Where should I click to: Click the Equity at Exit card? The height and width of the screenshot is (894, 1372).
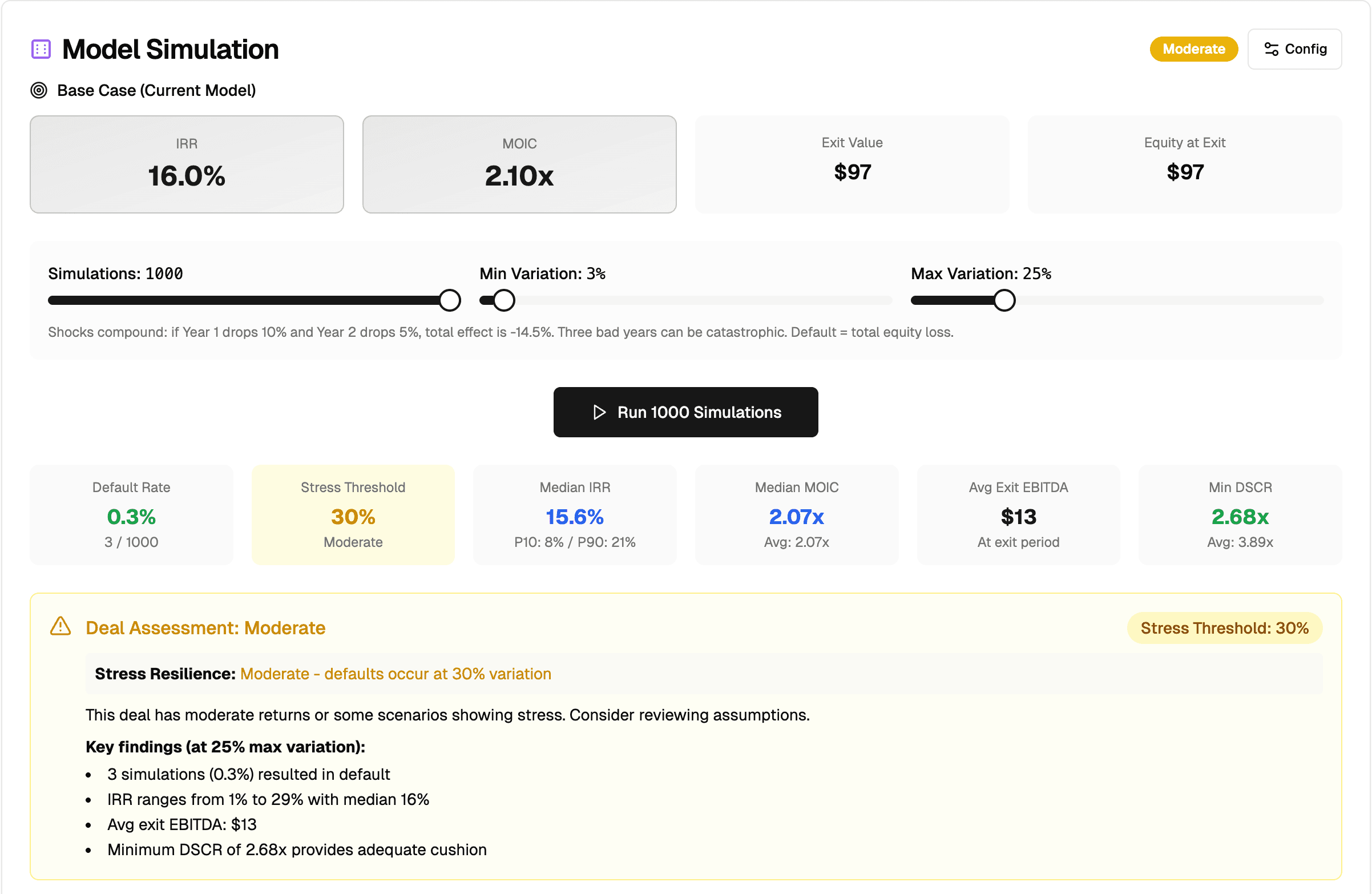click(1184, 164)
